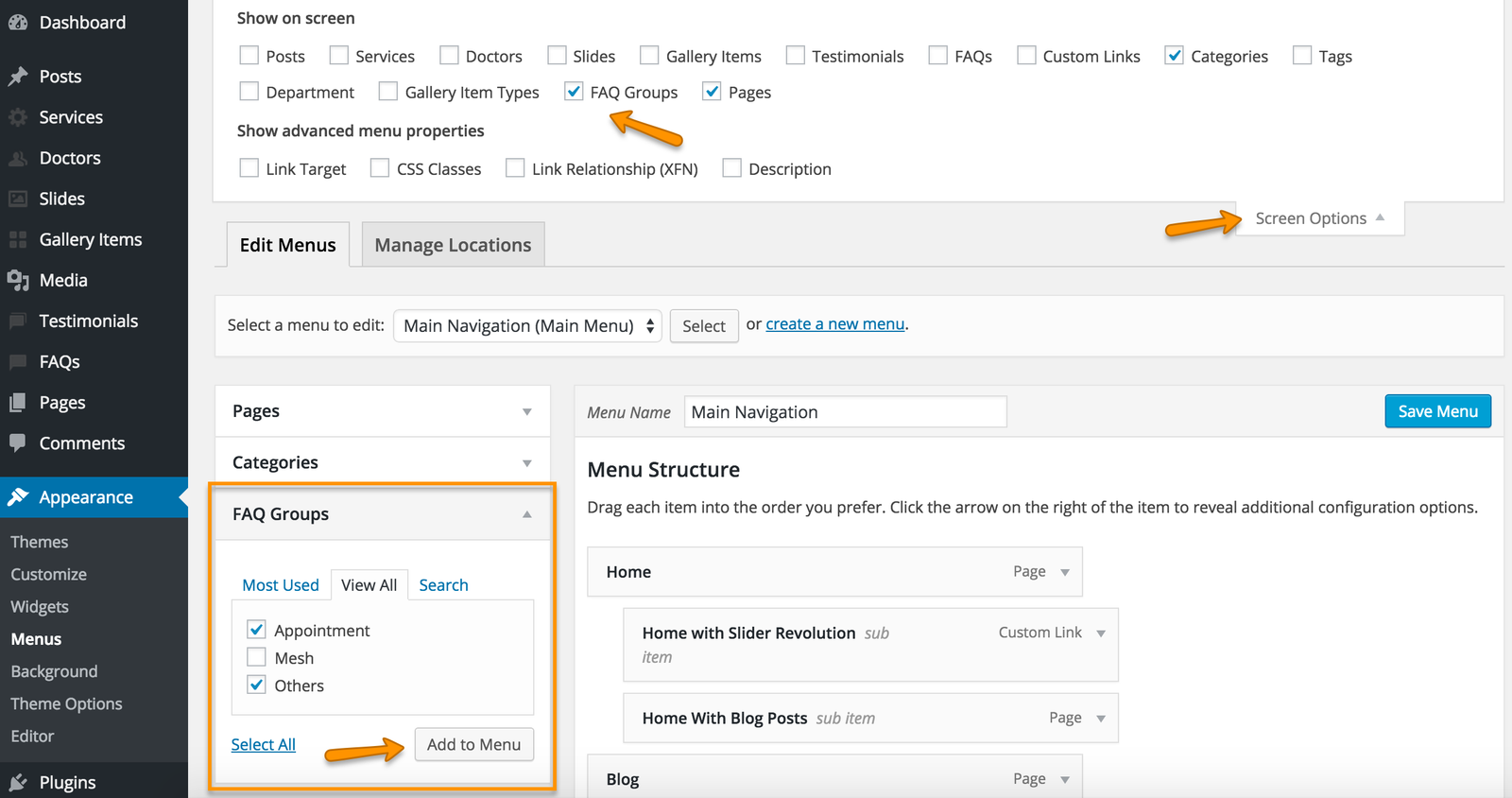The image size is (1512, 798).
Task: Uncheck the Categories screen option checkbox
Action: click(1174, 56)
